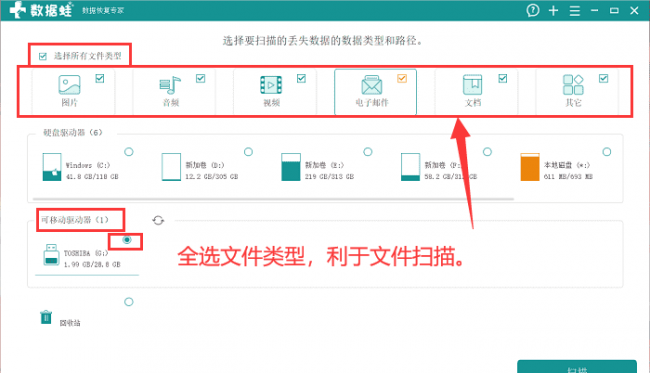Viewport: 650px width, 373px height.
Task: Toggle the select all file types checkbox
Action: click(43, 56)
